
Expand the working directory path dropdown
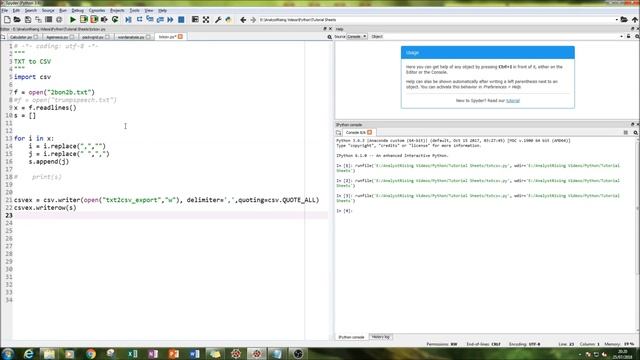(617, 20)
